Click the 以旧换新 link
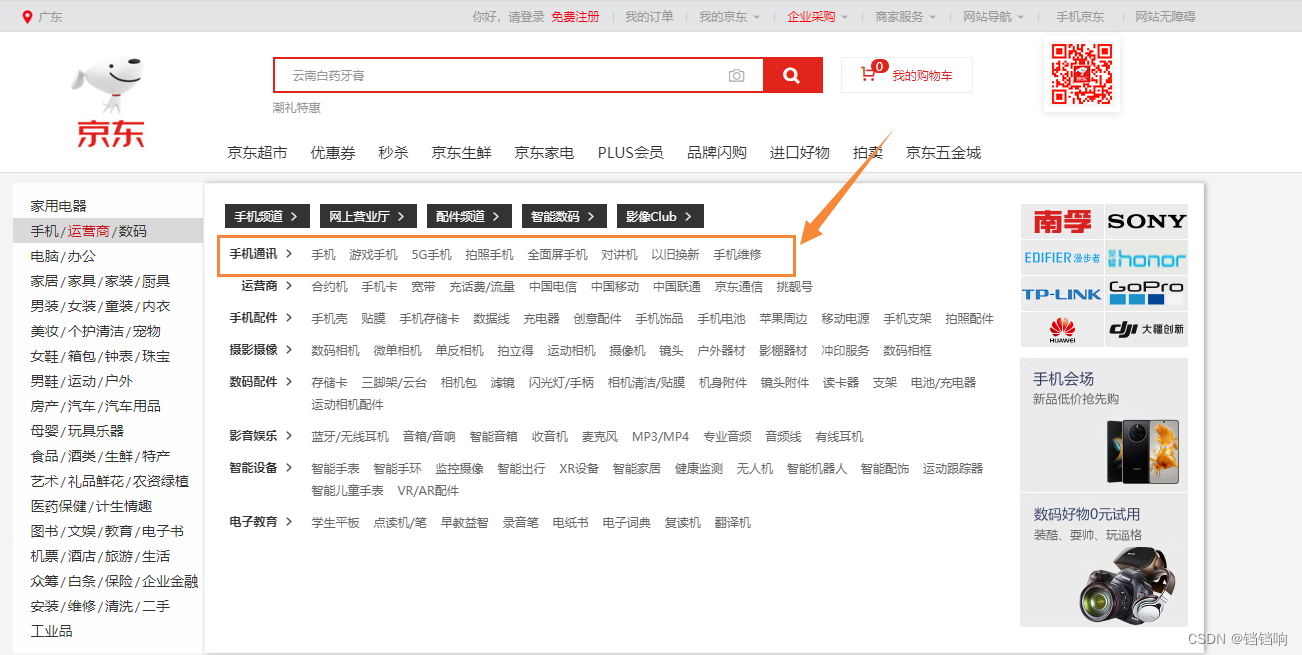This screenshot has height=655, width=1302. coord(675,255)
